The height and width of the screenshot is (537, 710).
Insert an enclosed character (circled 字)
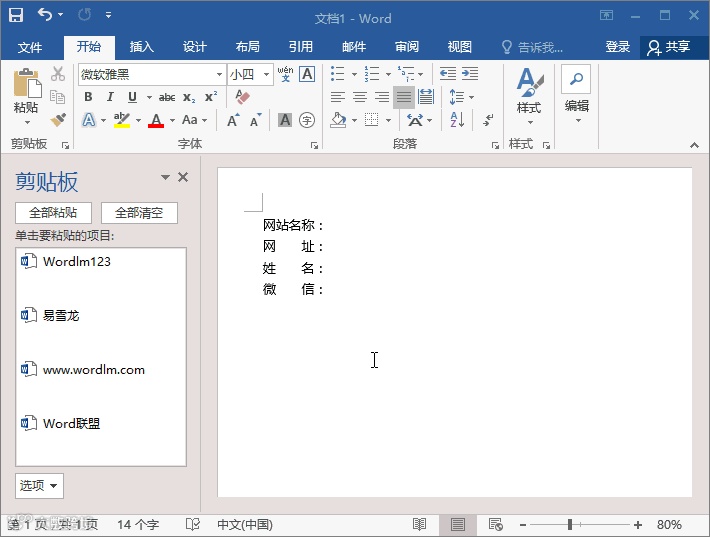pos(307,120)
